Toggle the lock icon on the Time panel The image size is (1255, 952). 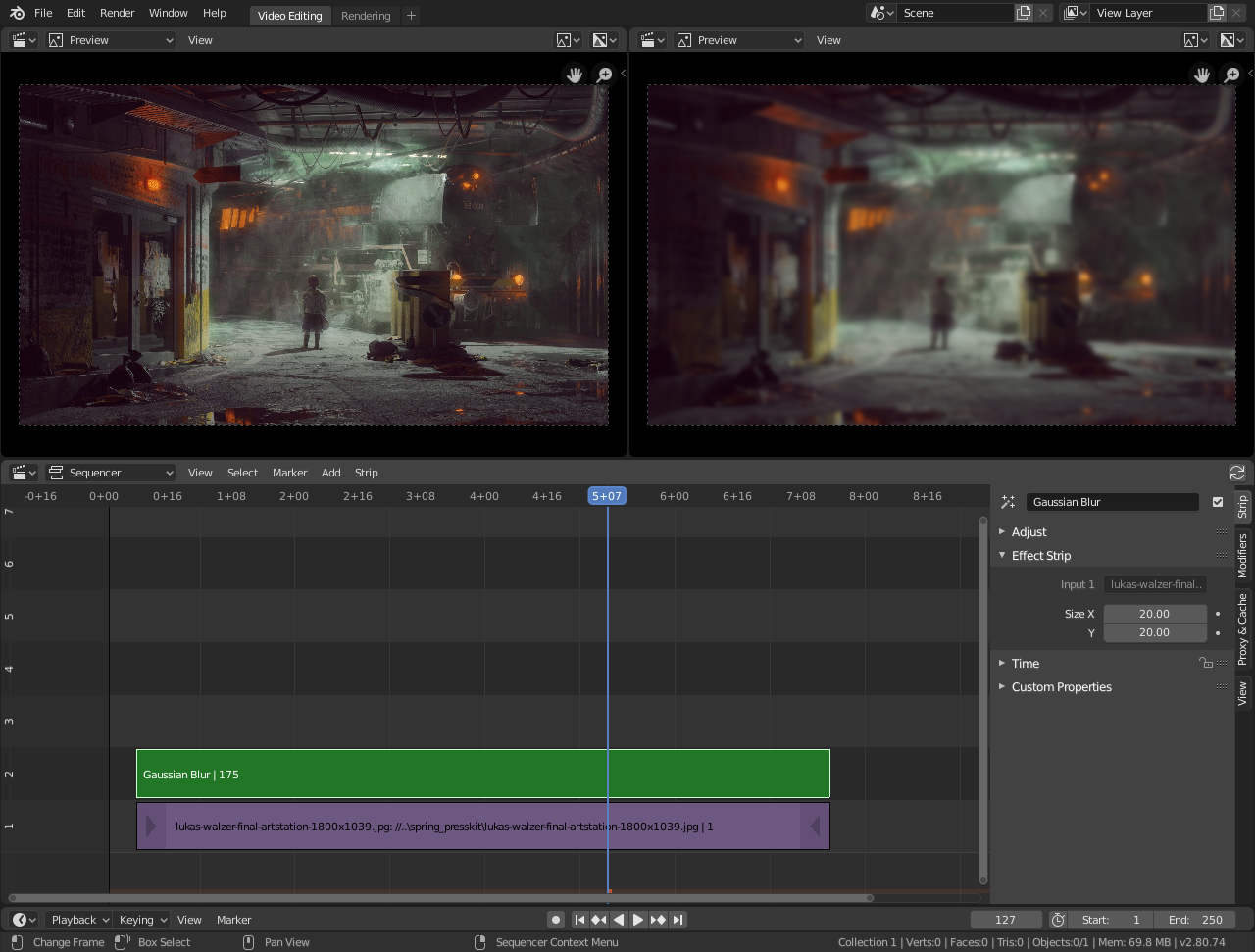click(x=1205, y=663)
